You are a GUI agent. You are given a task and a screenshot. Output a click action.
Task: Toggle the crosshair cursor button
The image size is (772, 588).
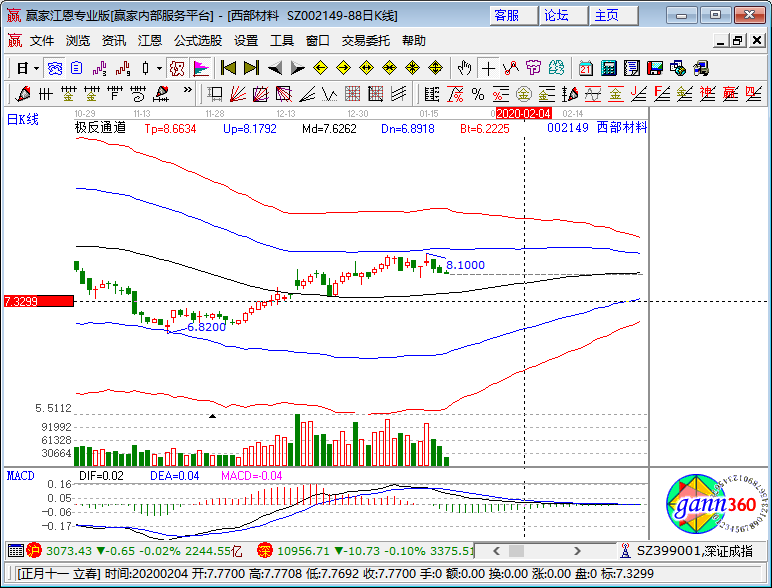(488, 68)
